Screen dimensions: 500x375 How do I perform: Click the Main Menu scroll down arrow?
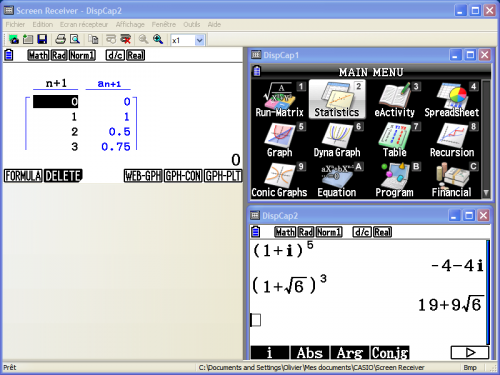(x=486, y=193)
